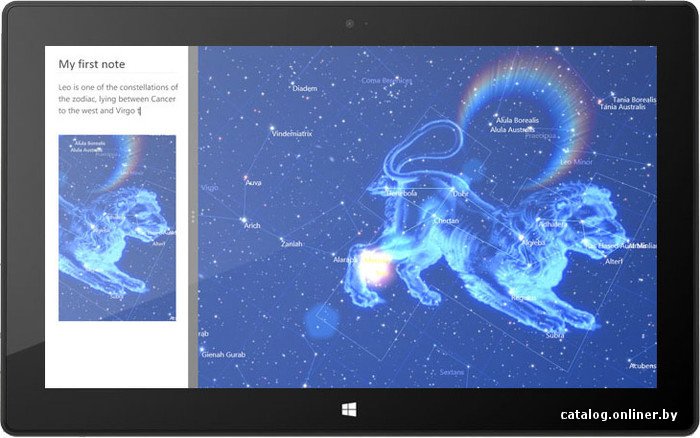Select the Adhafera star label

[553, 224]
